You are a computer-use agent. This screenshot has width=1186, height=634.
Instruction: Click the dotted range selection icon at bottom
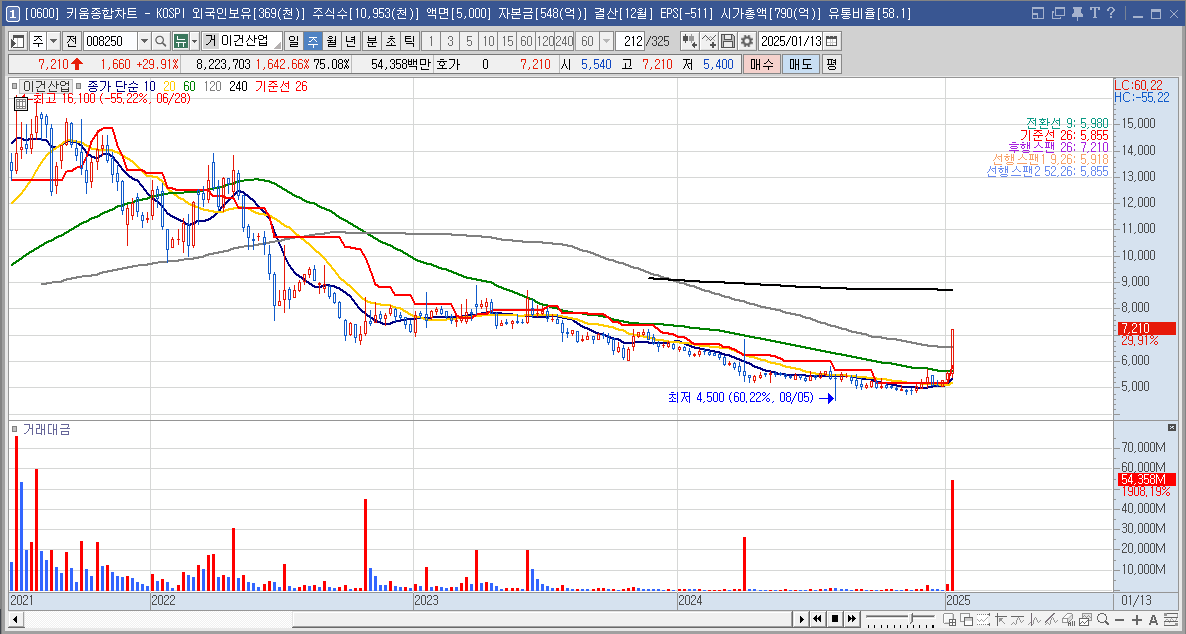(x=983, y=619)
